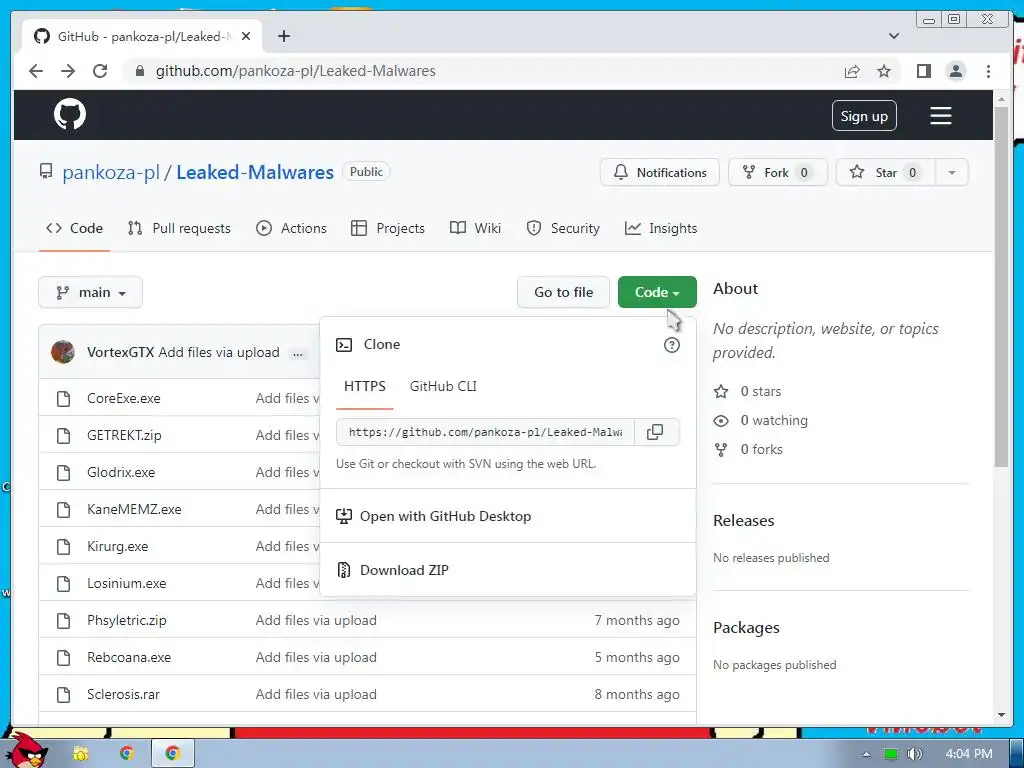Open the Losinium.exe file
Viewport: 1024px width, 768px height.
pos(127,583)
